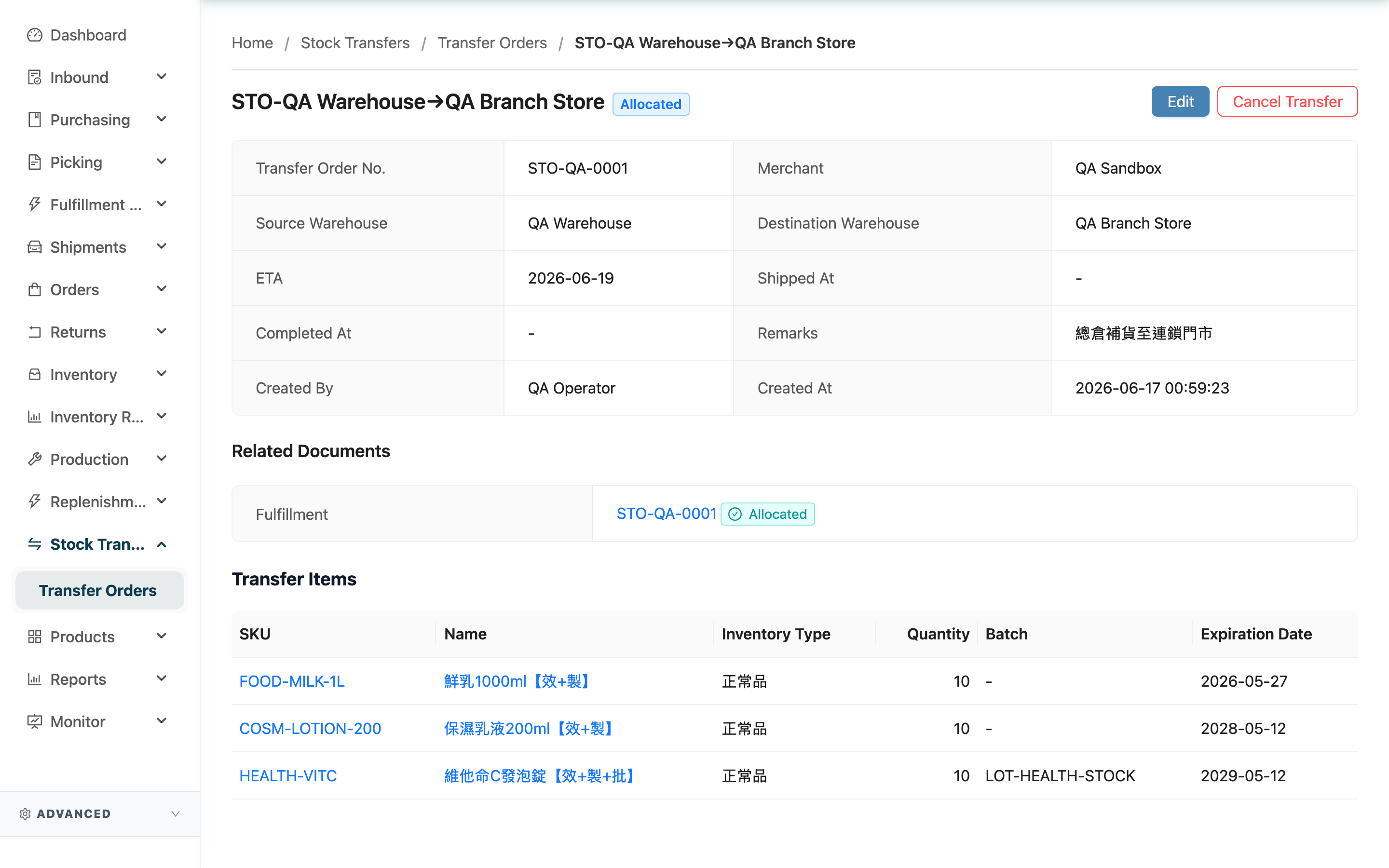
Task: Open SKU HEALTH-VITC link
Action: click(x=287, y=776)
